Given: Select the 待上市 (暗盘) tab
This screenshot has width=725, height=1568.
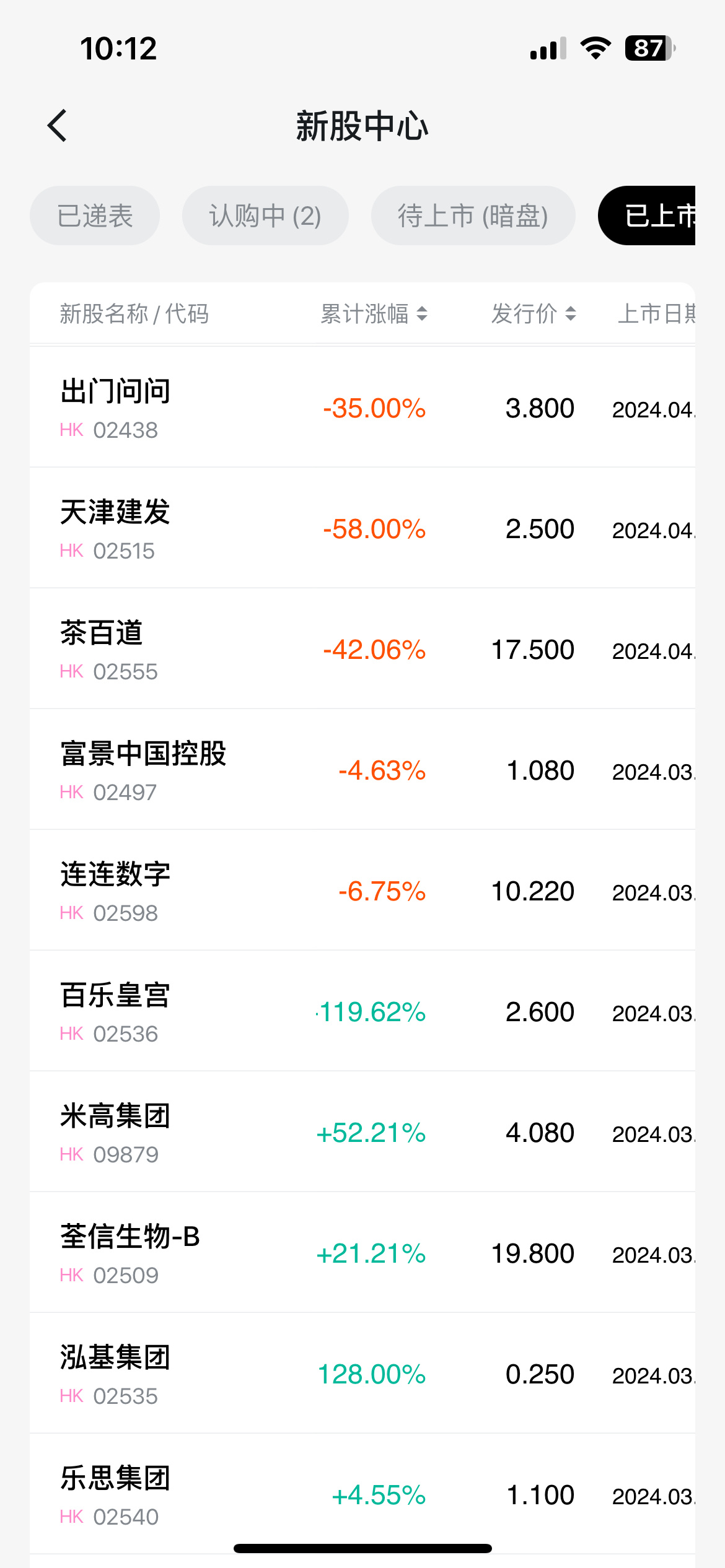Looking at the screenshot, I should pyautogui.click(x=473, y=216).
